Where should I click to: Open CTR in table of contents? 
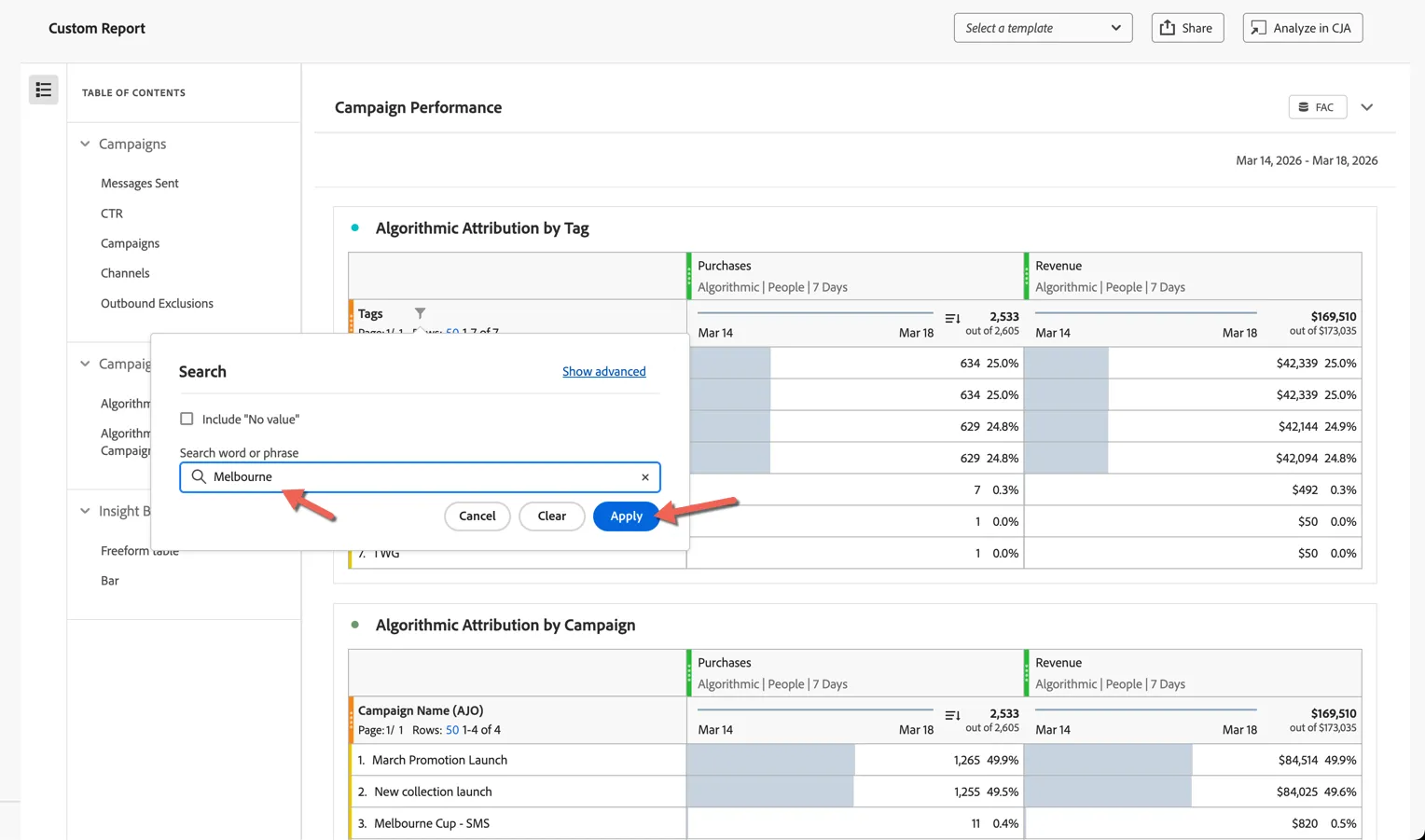112,213
